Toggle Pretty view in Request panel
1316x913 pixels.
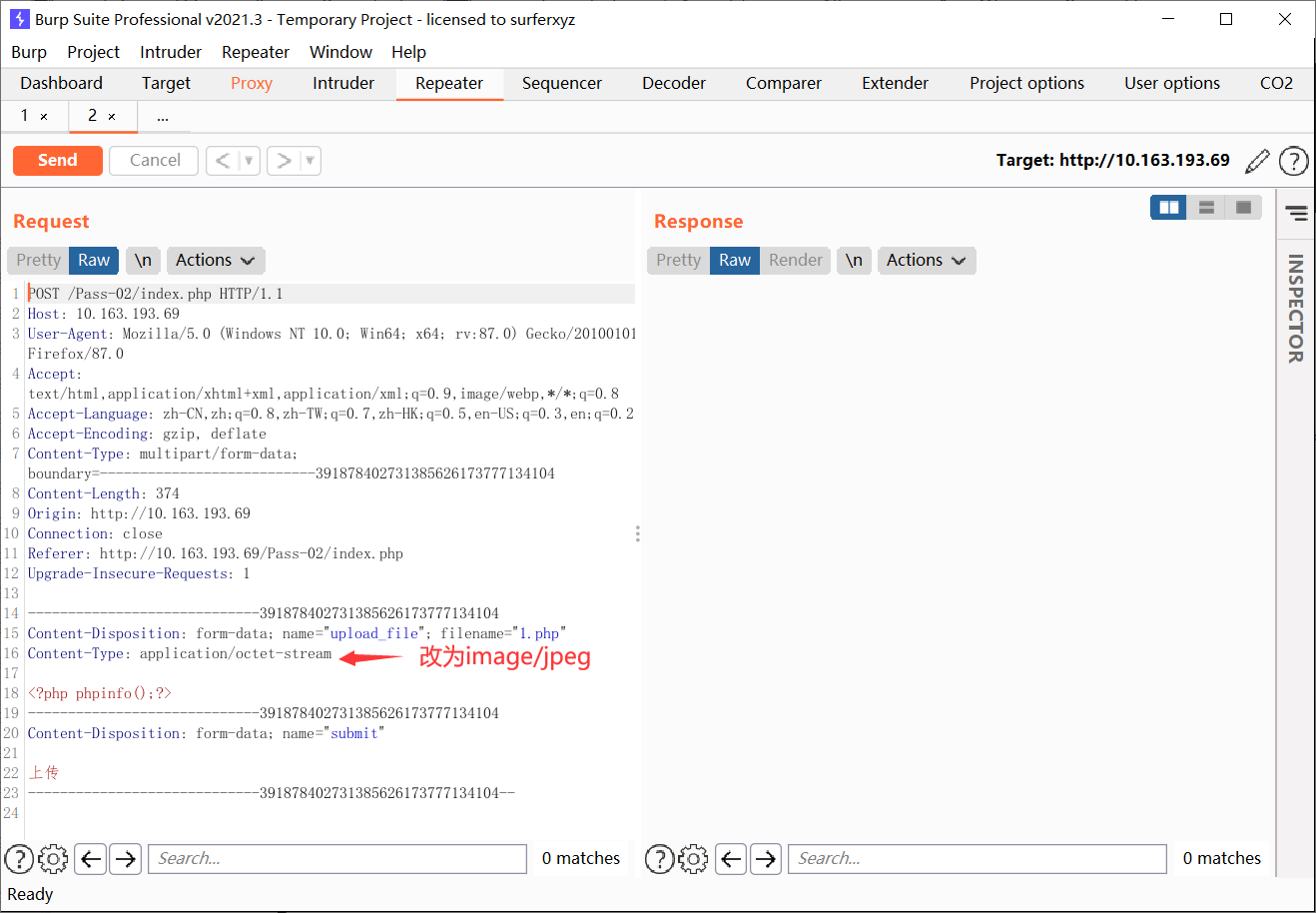[38, 260]
